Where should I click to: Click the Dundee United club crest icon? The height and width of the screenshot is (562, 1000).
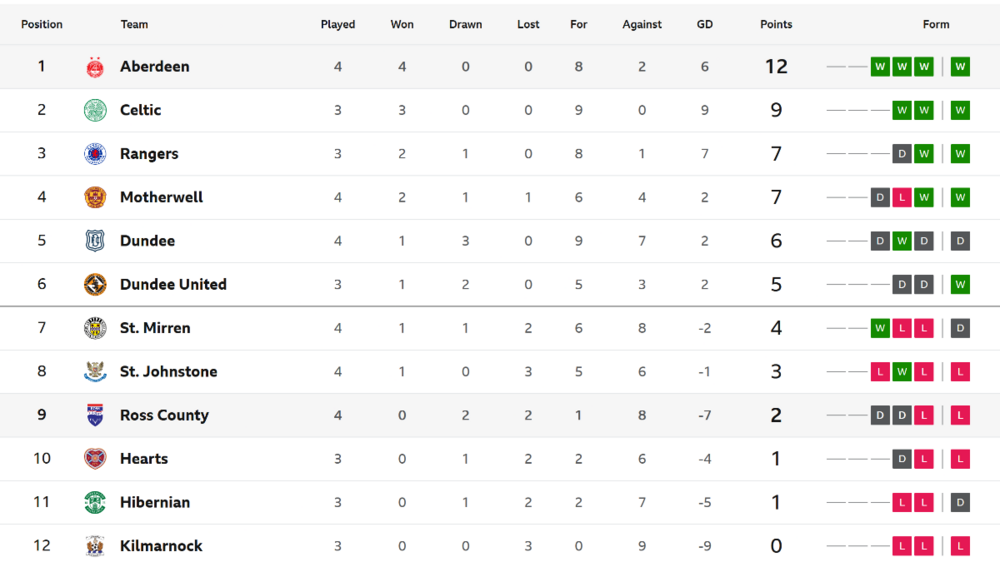(95, 284)
